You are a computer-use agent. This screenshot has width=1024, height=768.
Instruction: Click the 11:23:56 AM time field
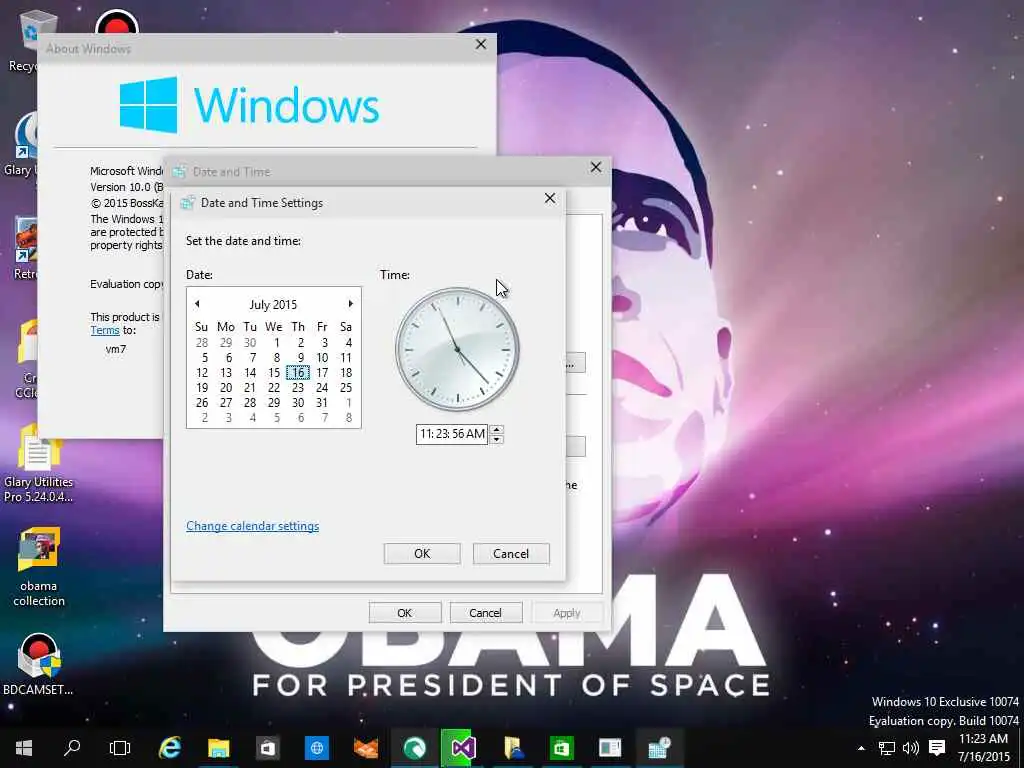452,434
